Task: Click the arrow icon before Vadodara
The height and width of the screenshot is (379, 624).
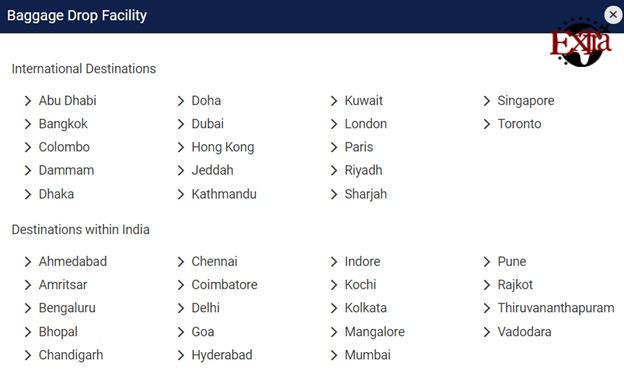Action: click(x=486, y=332)
